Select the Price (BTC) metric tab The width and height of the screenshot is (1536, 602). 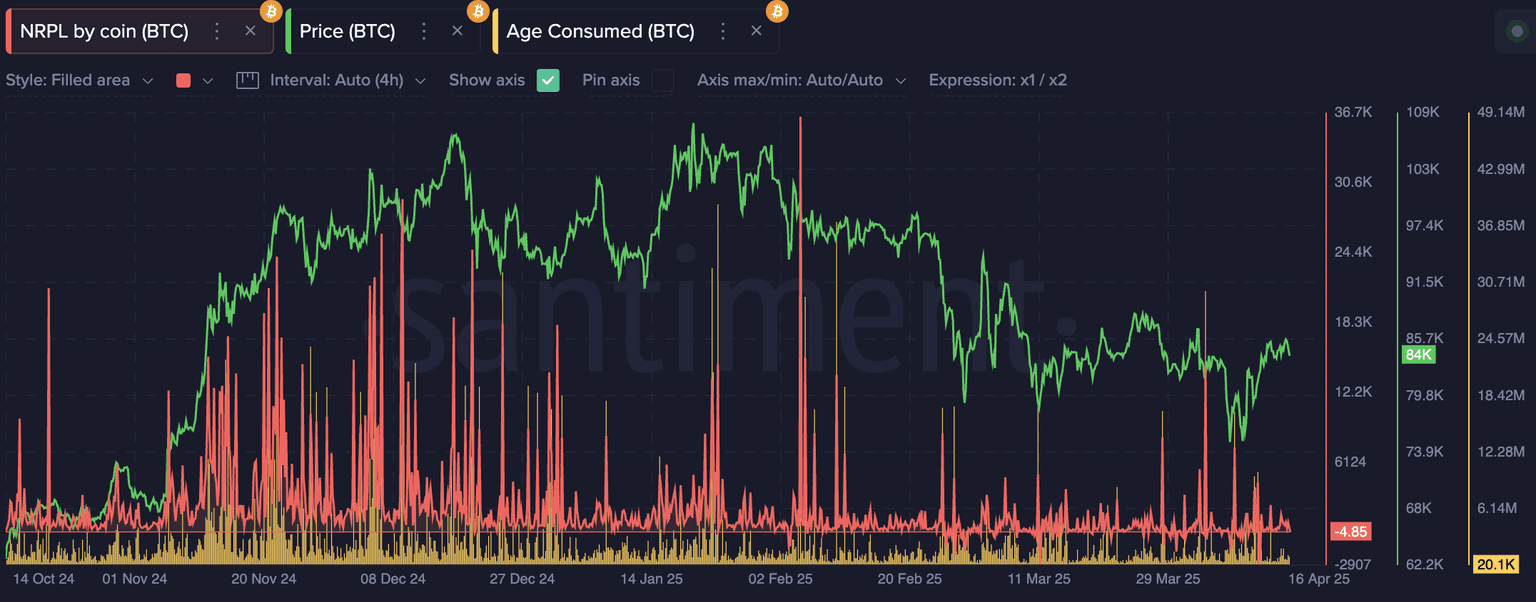[347, 31]
